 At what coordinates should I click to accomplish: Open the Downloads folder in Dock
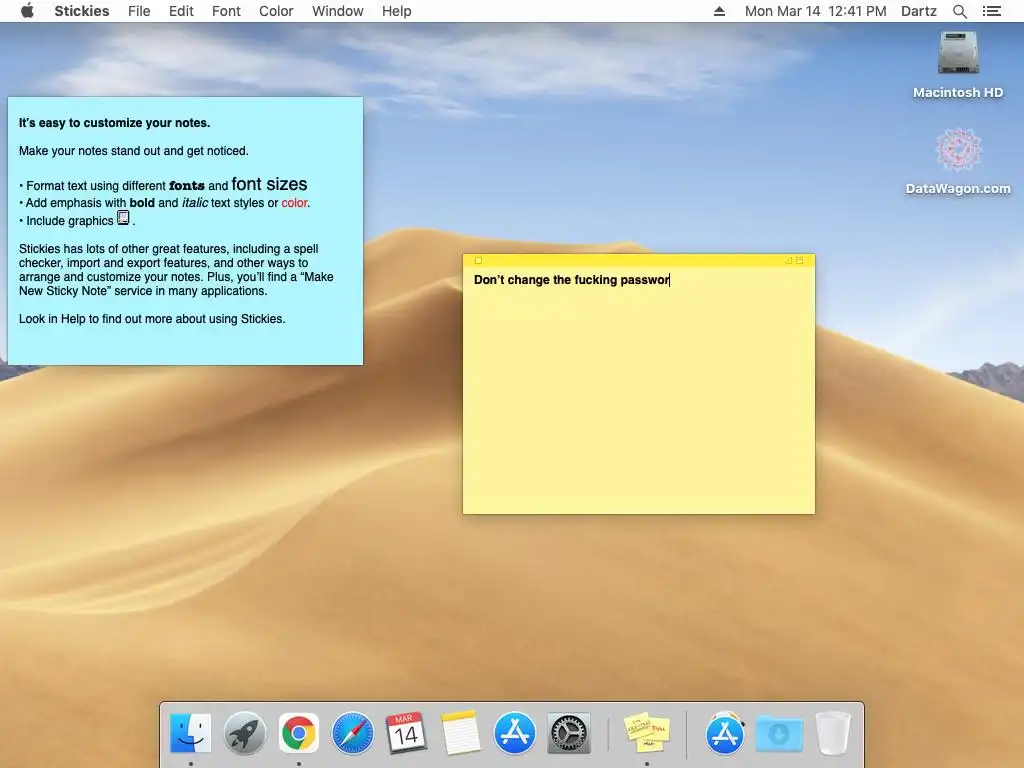pos(778,733)
